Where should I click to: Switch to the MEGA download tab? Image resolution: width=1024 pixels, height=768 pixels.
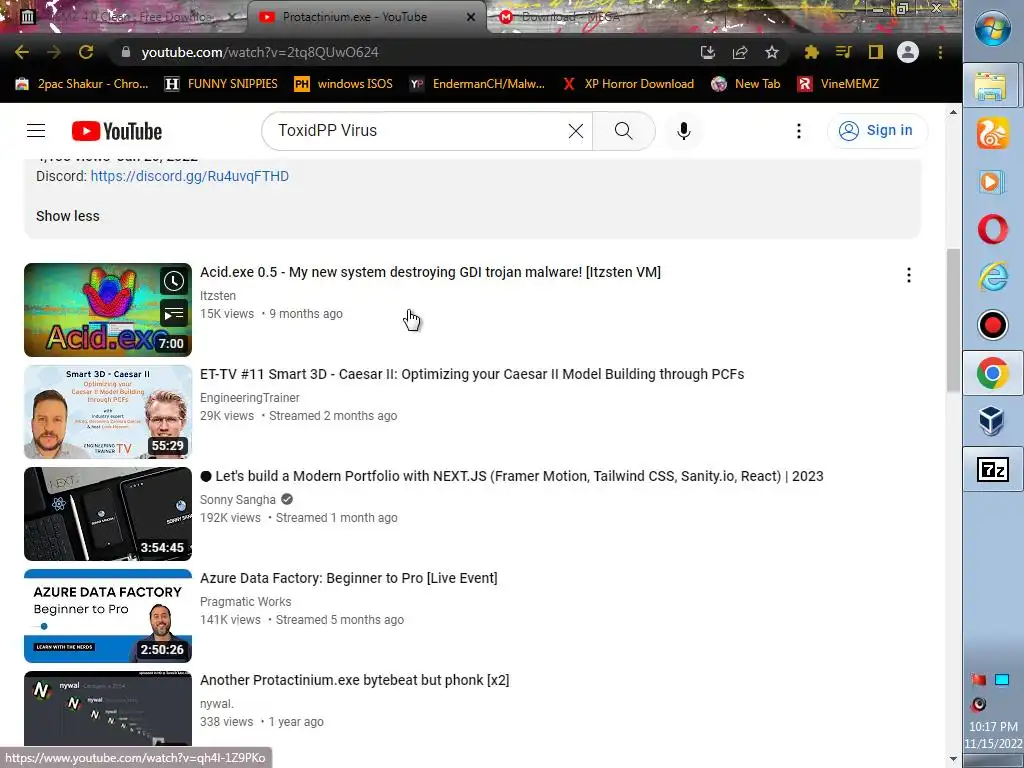571,17
